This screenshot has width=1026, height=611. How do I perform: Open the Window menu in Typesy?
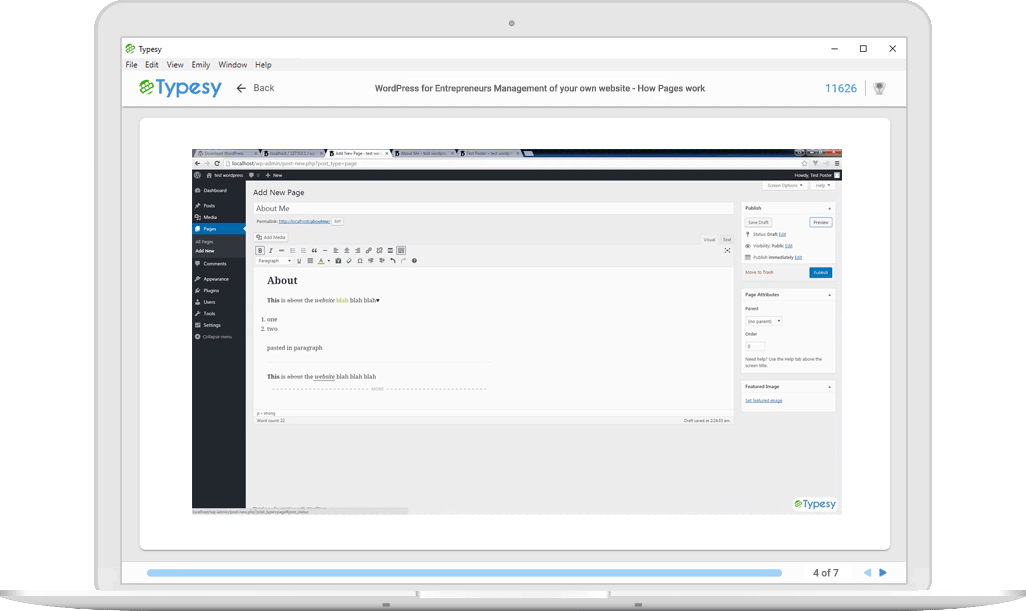(232, 65)
